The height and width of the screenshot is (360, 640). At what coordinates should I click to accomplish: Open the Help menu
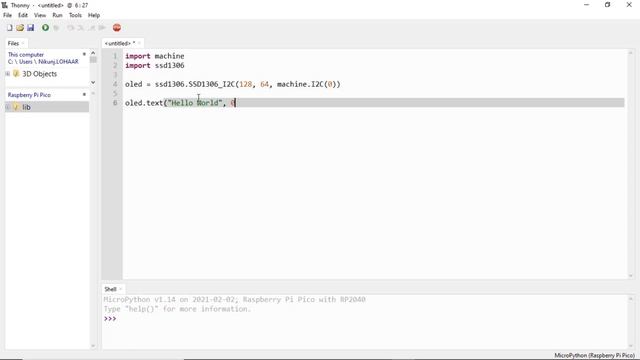(x=94, y=15)
